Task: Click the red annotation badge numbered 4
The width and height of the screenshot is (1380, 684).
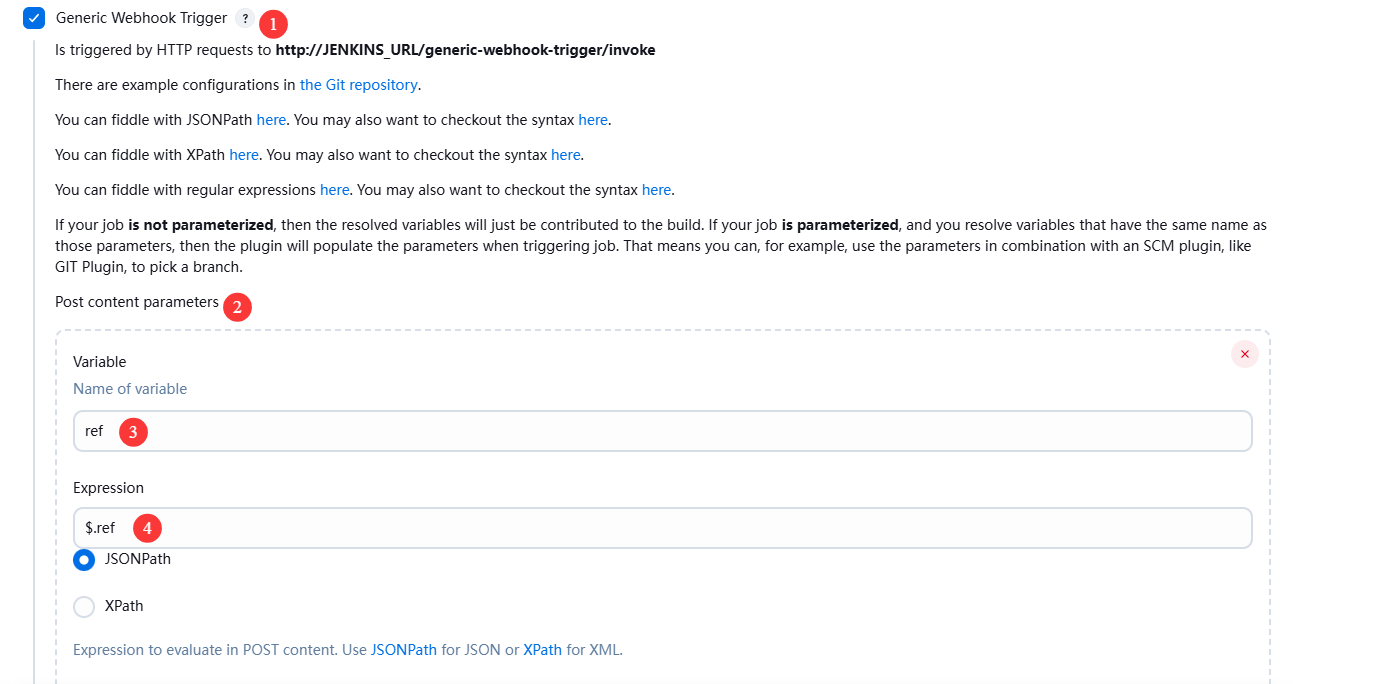Action: coord(147,528)
